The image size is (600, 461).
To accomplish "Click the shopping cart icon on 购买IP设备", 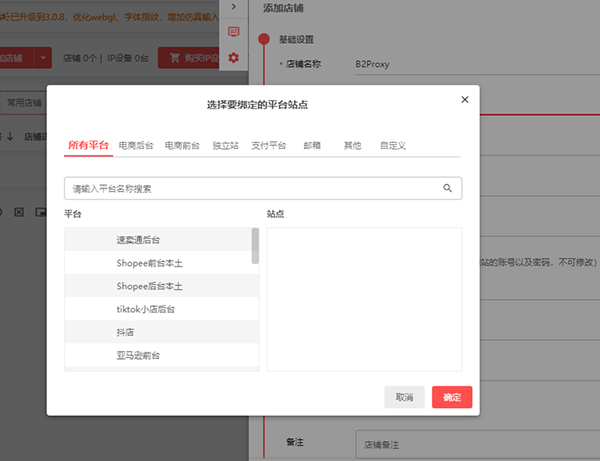I will coord(175,58).
